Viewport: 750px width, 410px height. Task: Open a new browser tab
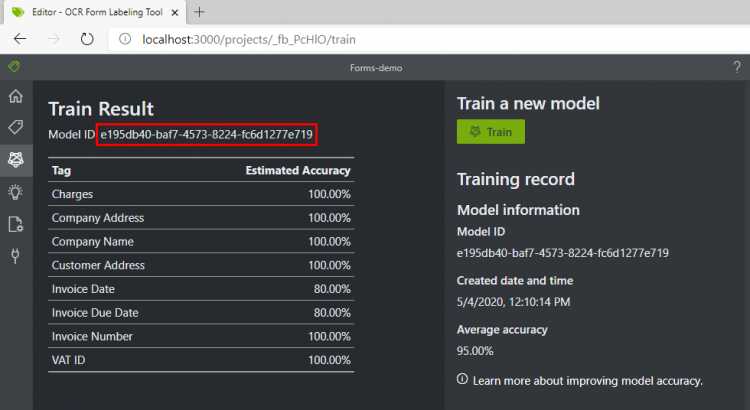click(x=199, y=12)
